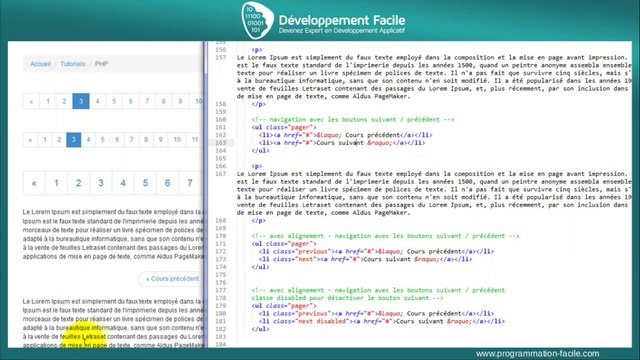
Task: Select page 5 in top default-size pagination
Action: click(114, 101)
